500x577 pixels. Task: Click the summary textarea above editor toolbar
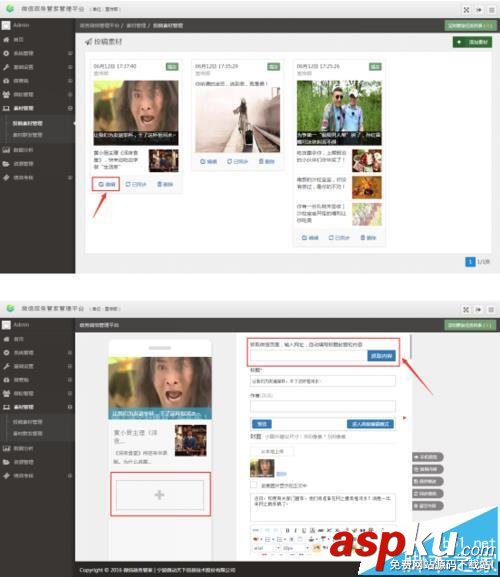[x=323, y=507]
